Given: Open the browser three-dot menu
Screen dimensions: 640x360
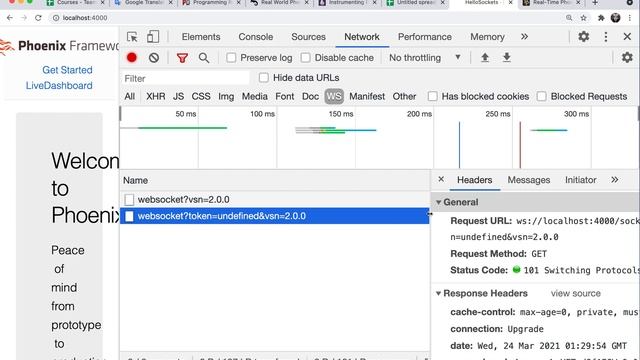Looking at the screenshot, I should coord(630,18).
